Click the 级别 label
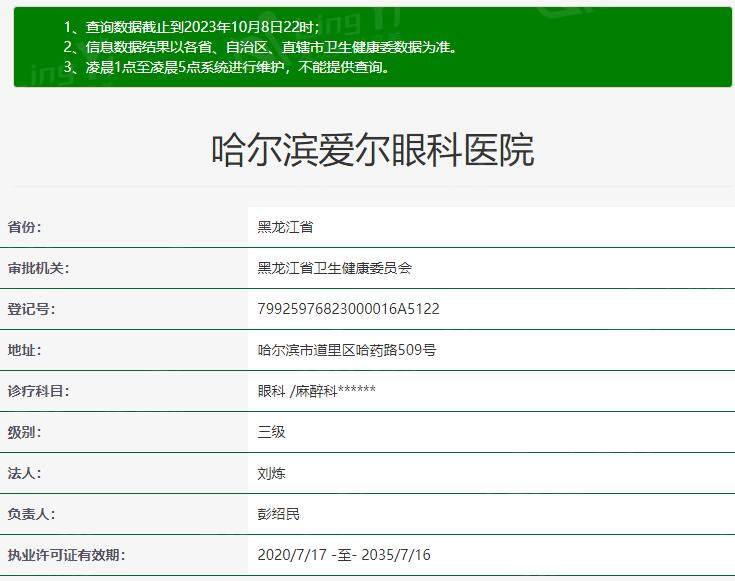This screenshot has width=735, height=581. tap(24, 432)
